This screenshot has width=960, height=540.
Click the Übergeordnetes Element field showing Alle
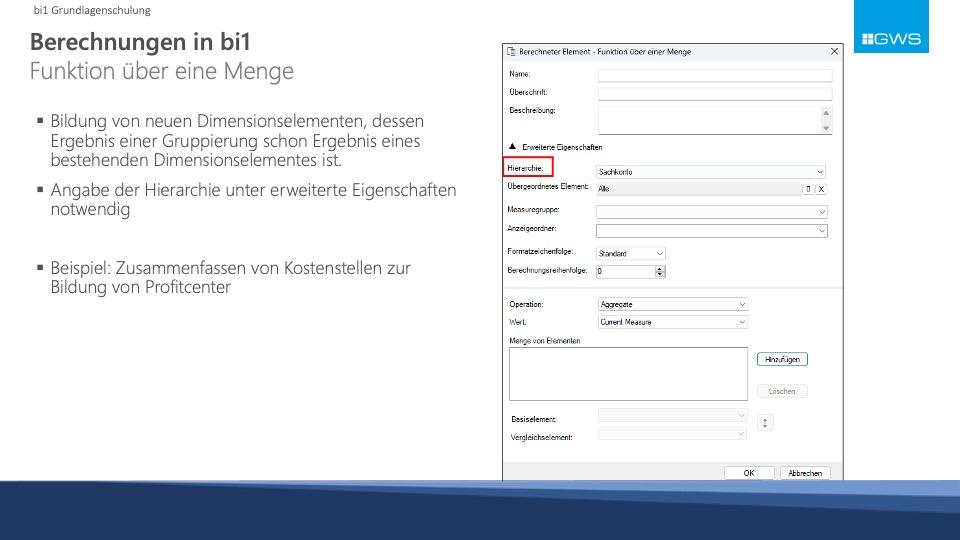699,189
